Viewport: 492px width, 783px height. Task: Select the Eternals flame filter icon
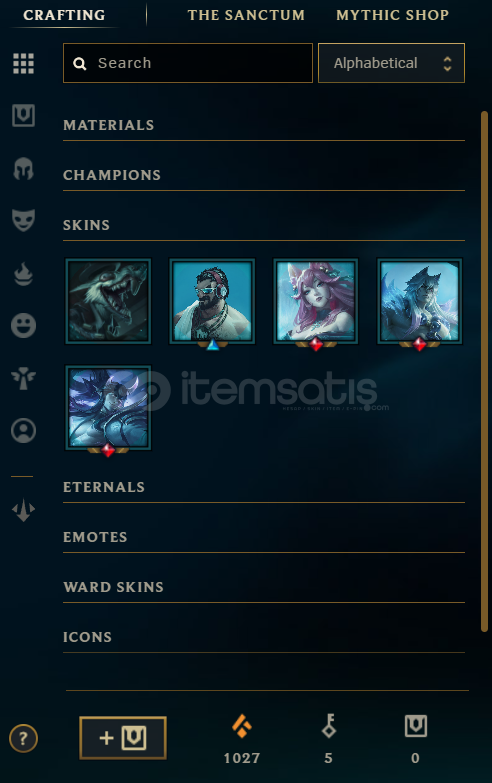[23, 274]
